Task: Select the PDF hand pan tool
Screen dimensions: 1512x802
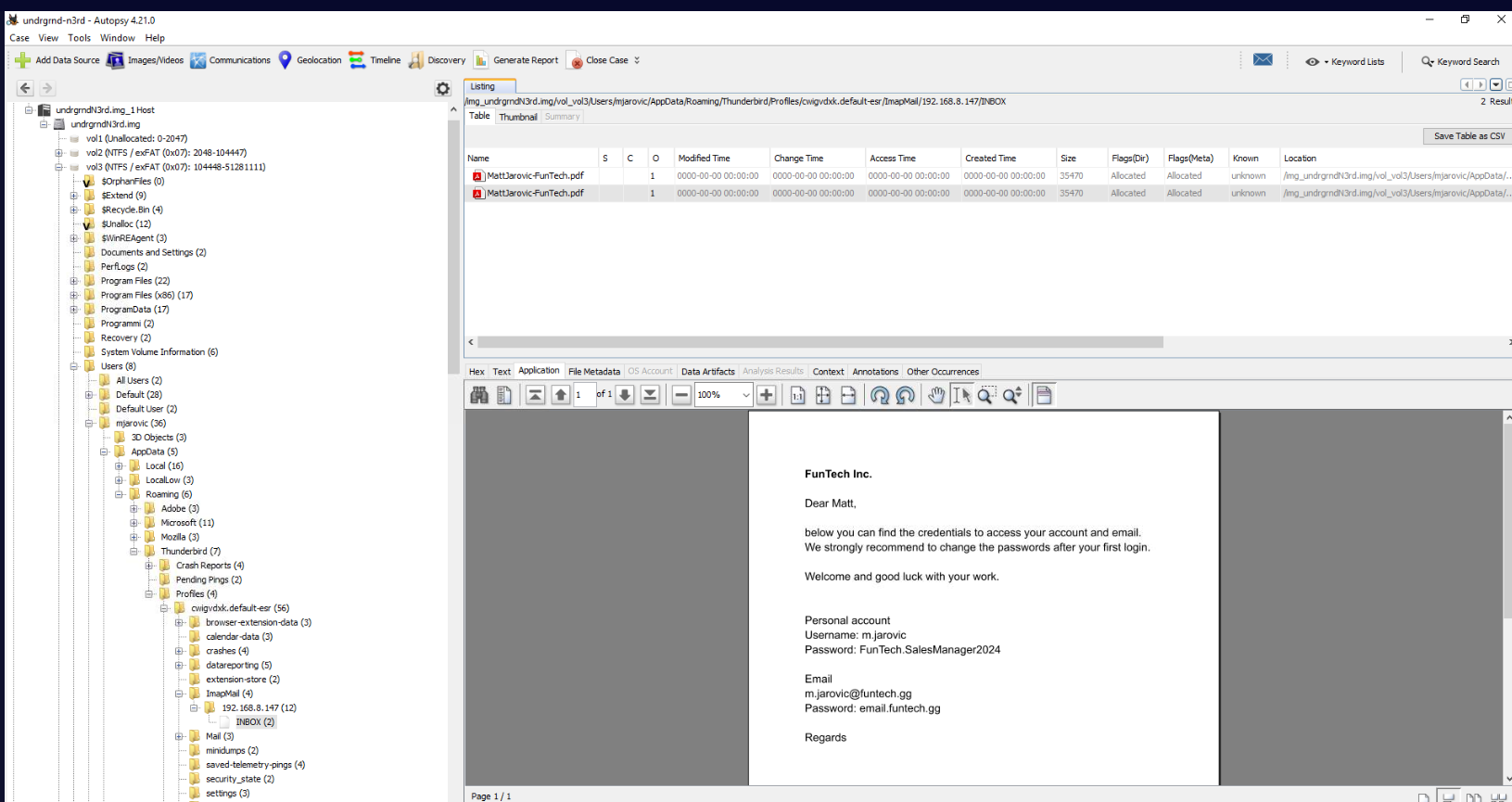Action: click(936, 395)
